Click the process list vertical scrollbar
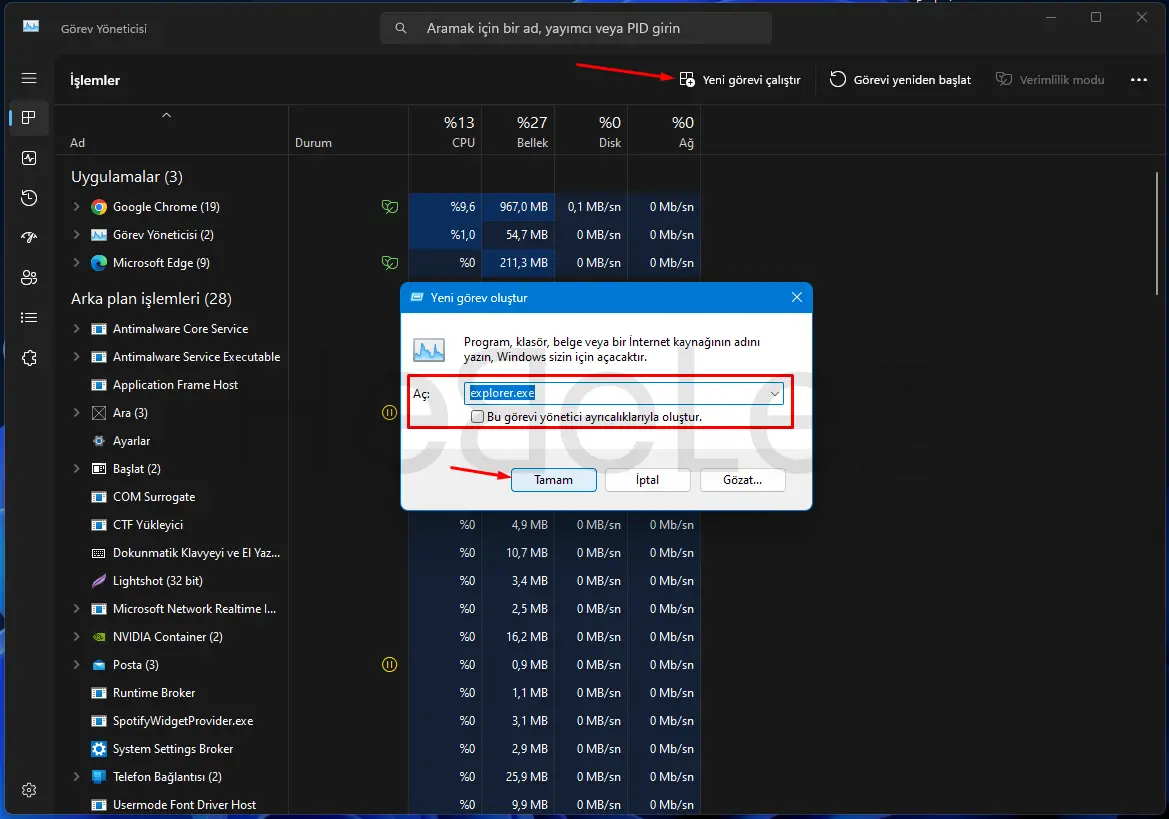This screenshot has width=1169, height=819. click(x=1157, y=233)
